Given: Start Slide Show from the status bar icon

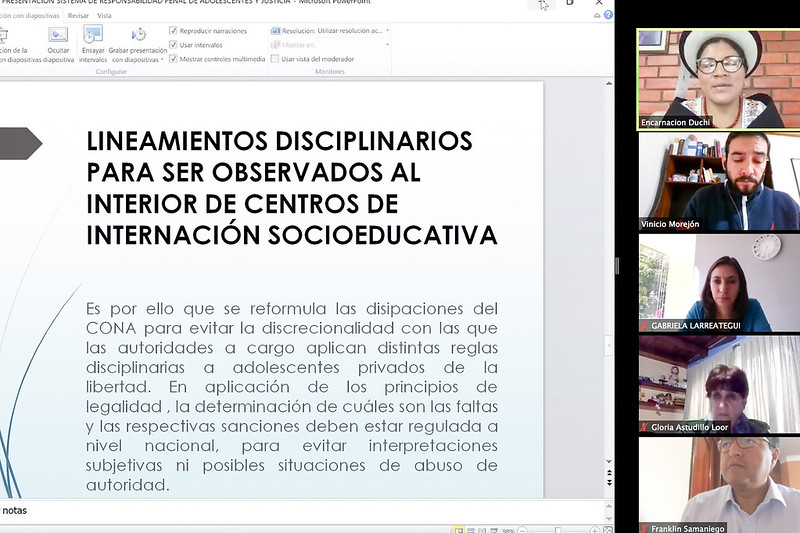Looking at the screenshot, I should 494,530.
